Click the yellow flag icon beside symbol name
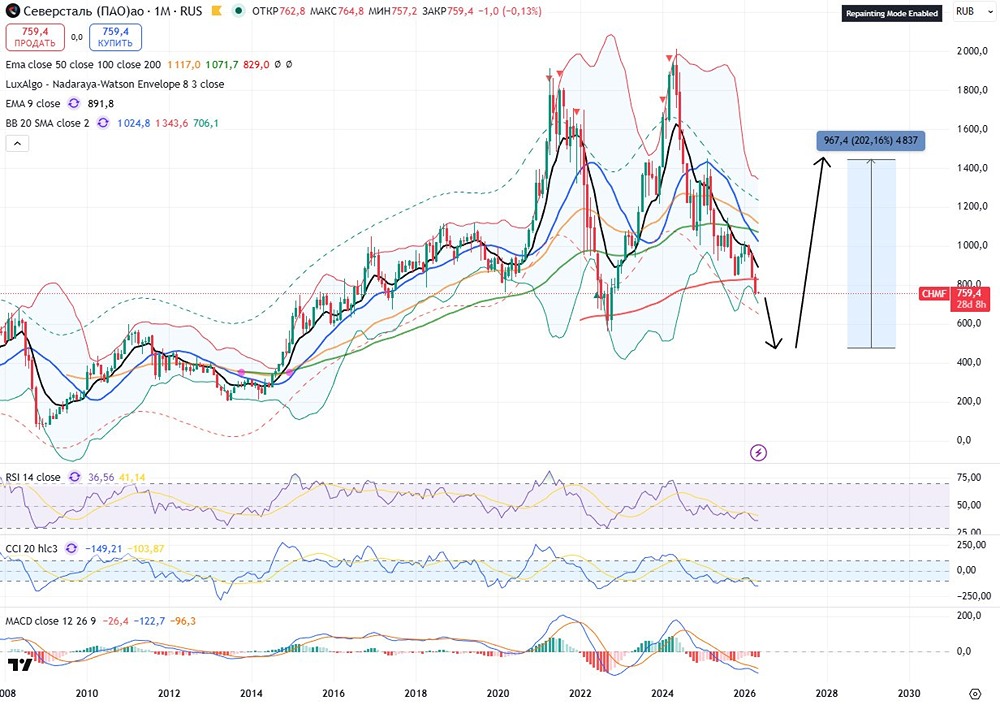The width and height of the screenshot is (1000, 705). click(x=217, y=11)
